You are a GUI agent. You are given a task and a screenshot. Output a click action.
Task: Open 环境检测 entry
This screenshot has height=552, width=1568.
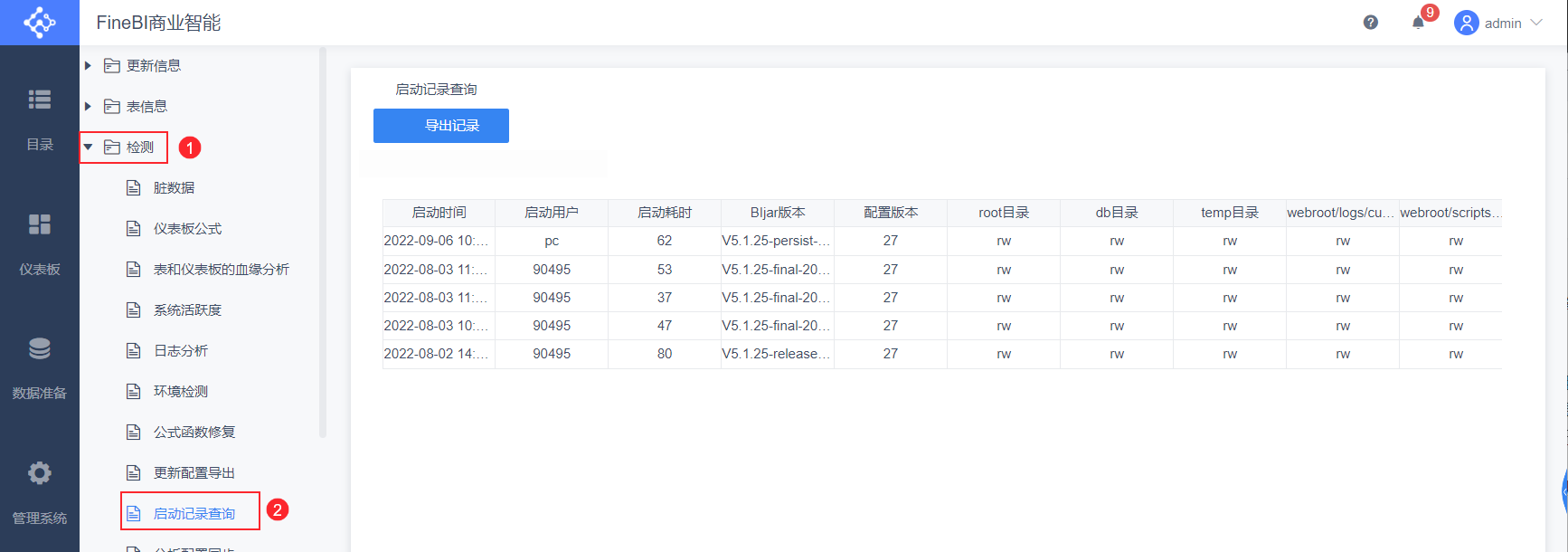point(181,392)
